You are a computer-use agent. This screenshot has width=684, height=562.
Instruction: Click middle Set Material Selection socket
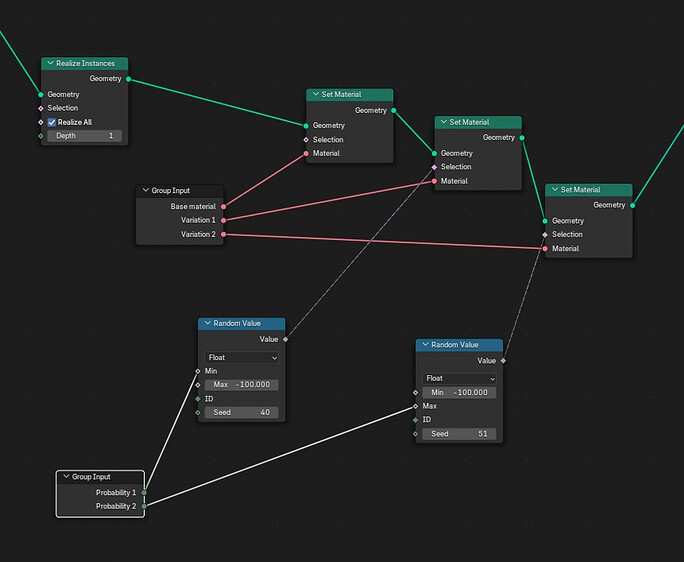tap(434, 167)
